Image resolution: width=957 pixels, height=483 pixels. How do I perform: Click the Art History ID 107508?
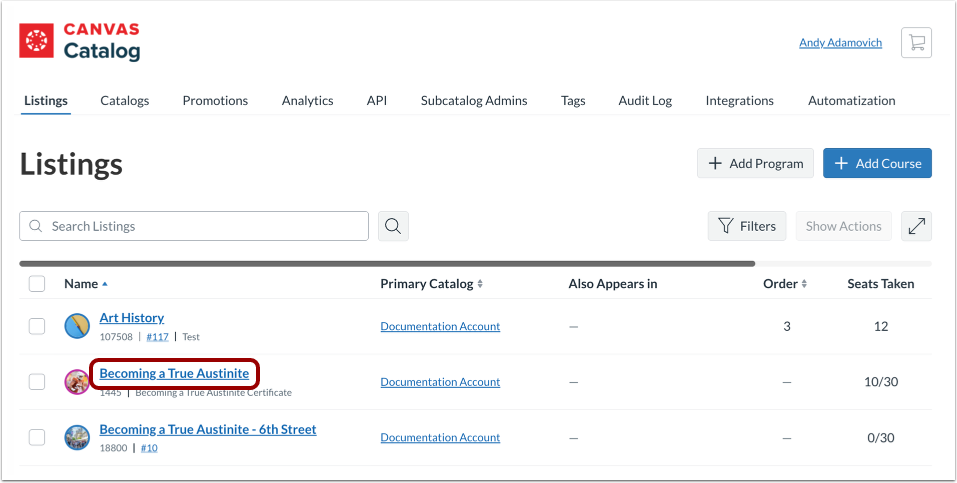coord(116,336)
